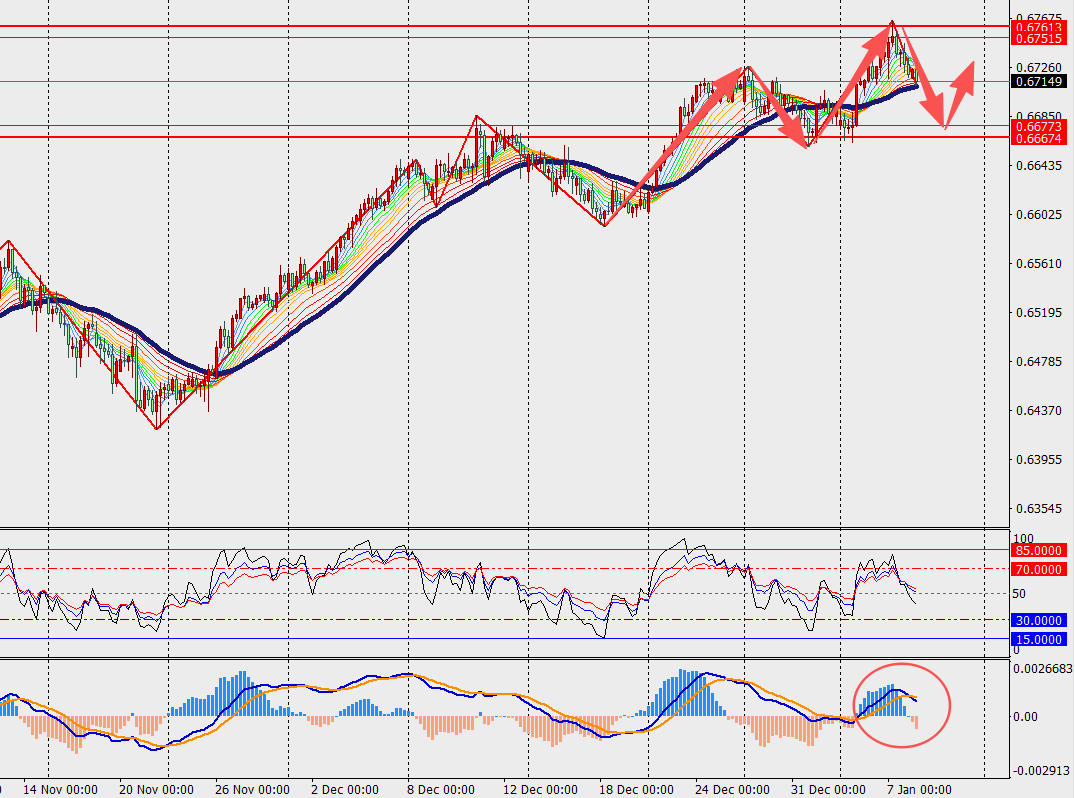Click the 0.0026683 MACD scale value
The width and height of the screenshot is (1075, 798).
pyautogui.click(x=1043, y=669)
